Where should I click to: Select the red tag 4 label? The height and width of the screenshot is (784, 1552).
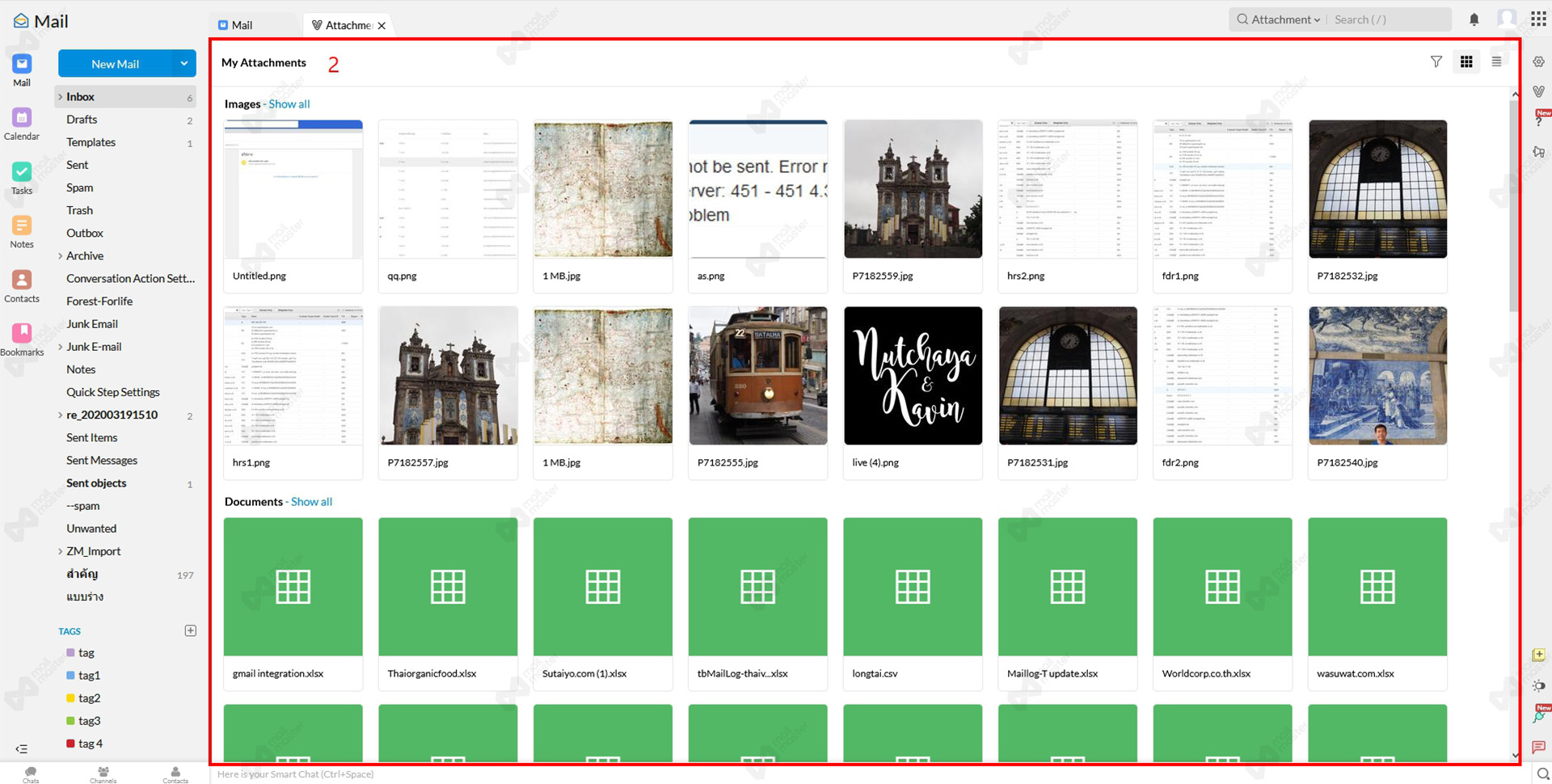(x=84, y=744)
